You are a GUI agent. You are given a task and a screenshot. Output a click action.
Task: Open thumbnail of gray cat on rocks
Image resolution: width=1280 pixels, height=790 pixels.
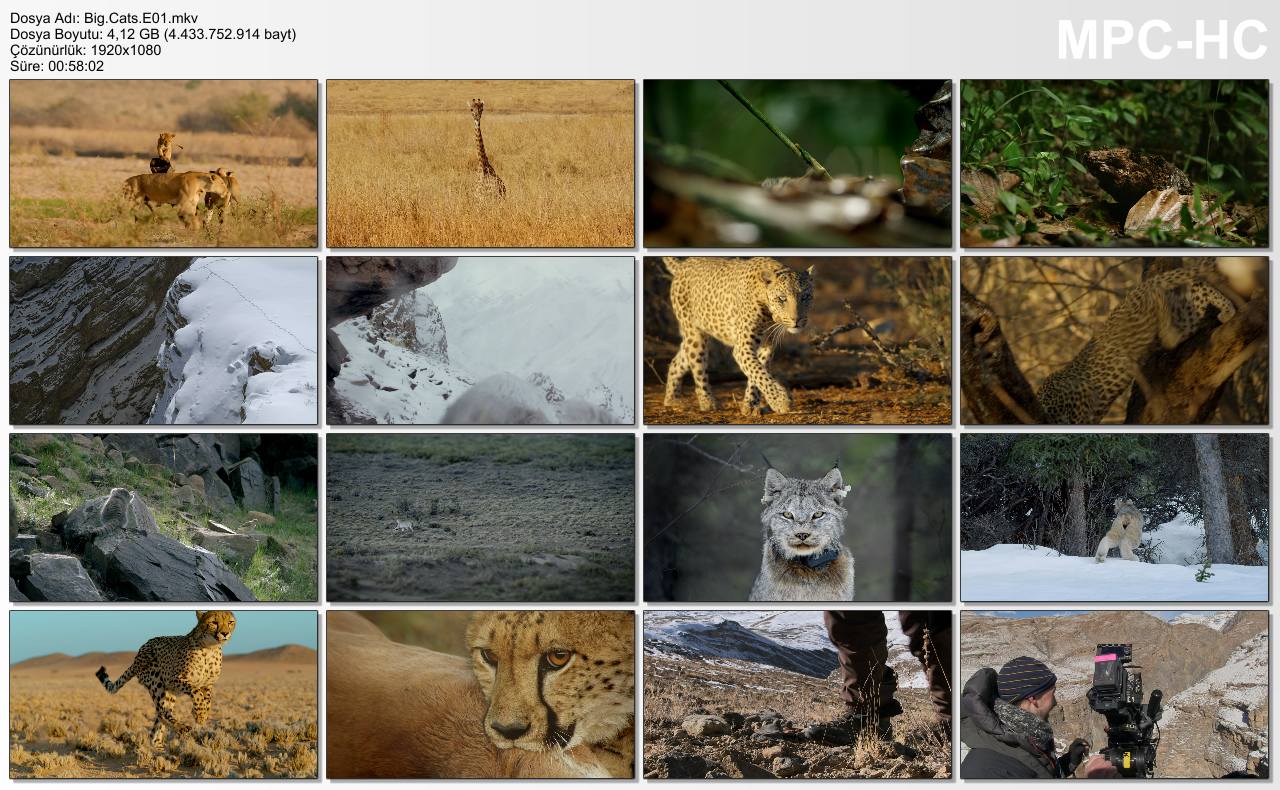pyautogui.click(x=164, y=518)
